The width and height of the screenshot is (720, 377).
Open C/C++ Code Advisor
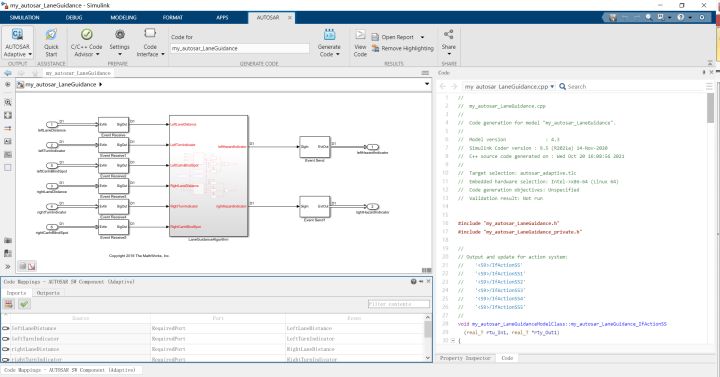click(86, 43)
